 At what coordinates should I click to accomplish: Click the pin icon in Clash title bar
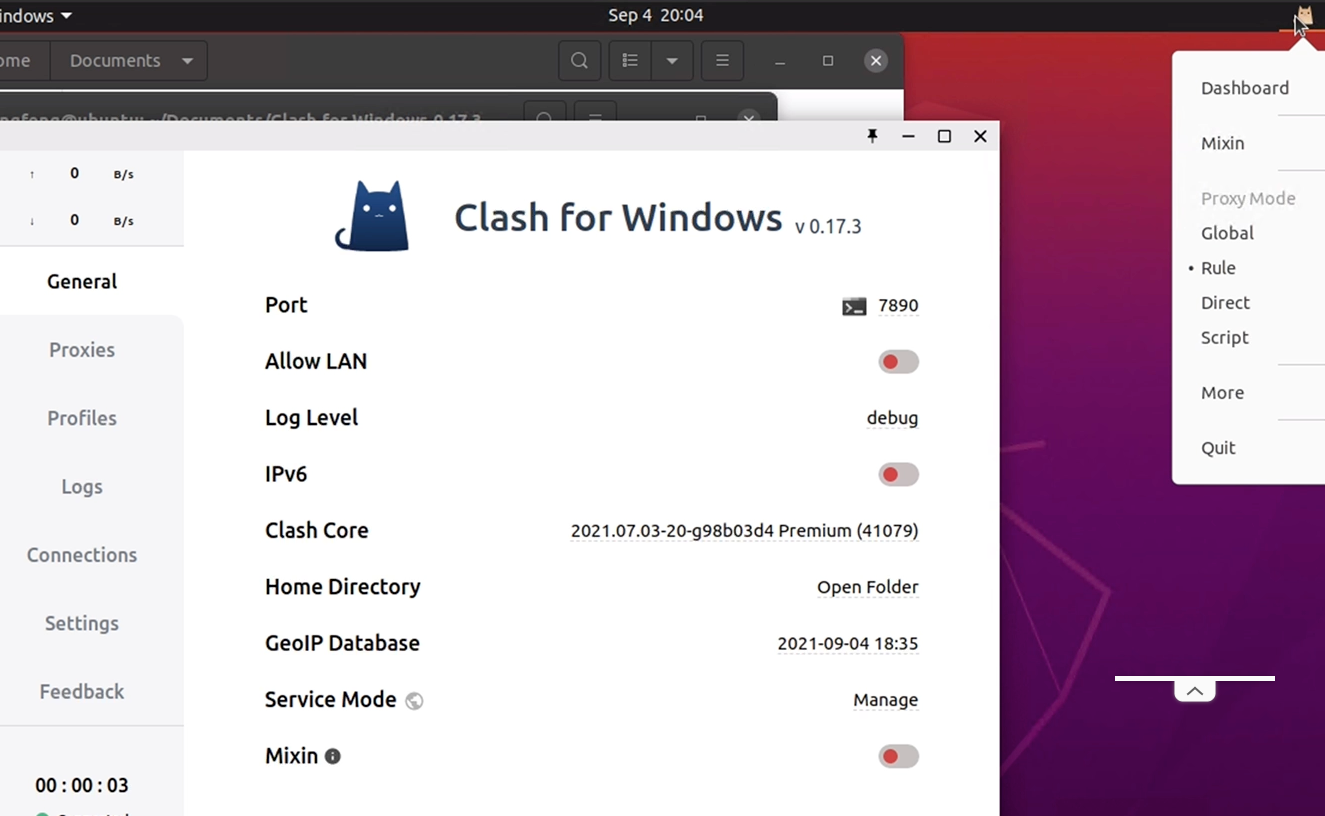click(872, 136)
